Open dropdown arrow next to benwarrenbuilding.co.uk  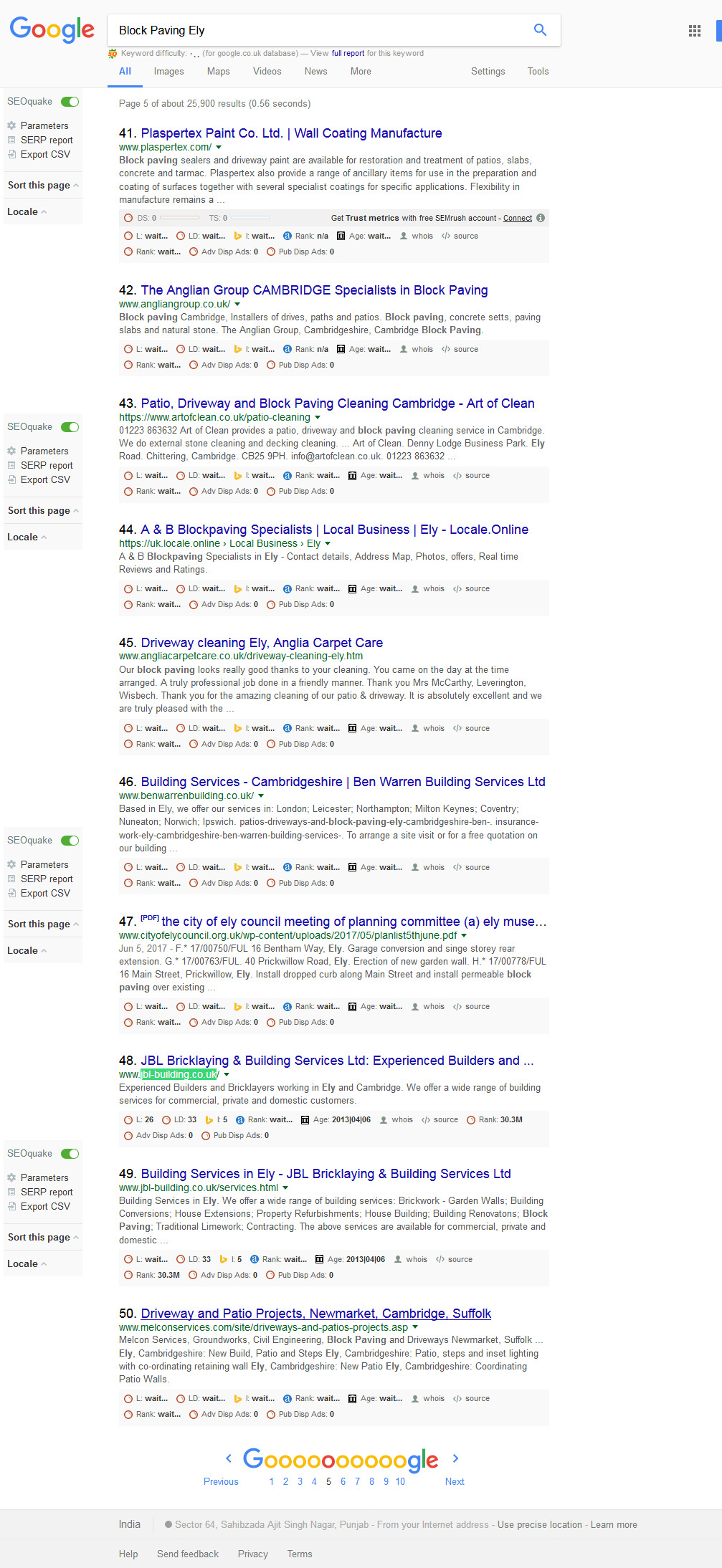(261, 796)
